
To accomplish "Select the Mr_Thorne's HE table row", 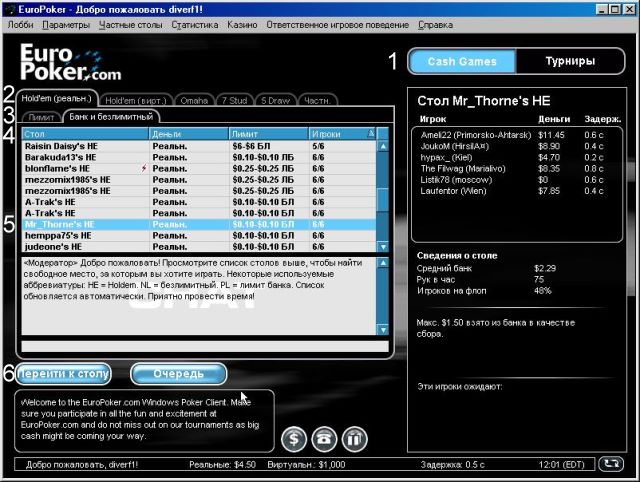I will point(199,224).
